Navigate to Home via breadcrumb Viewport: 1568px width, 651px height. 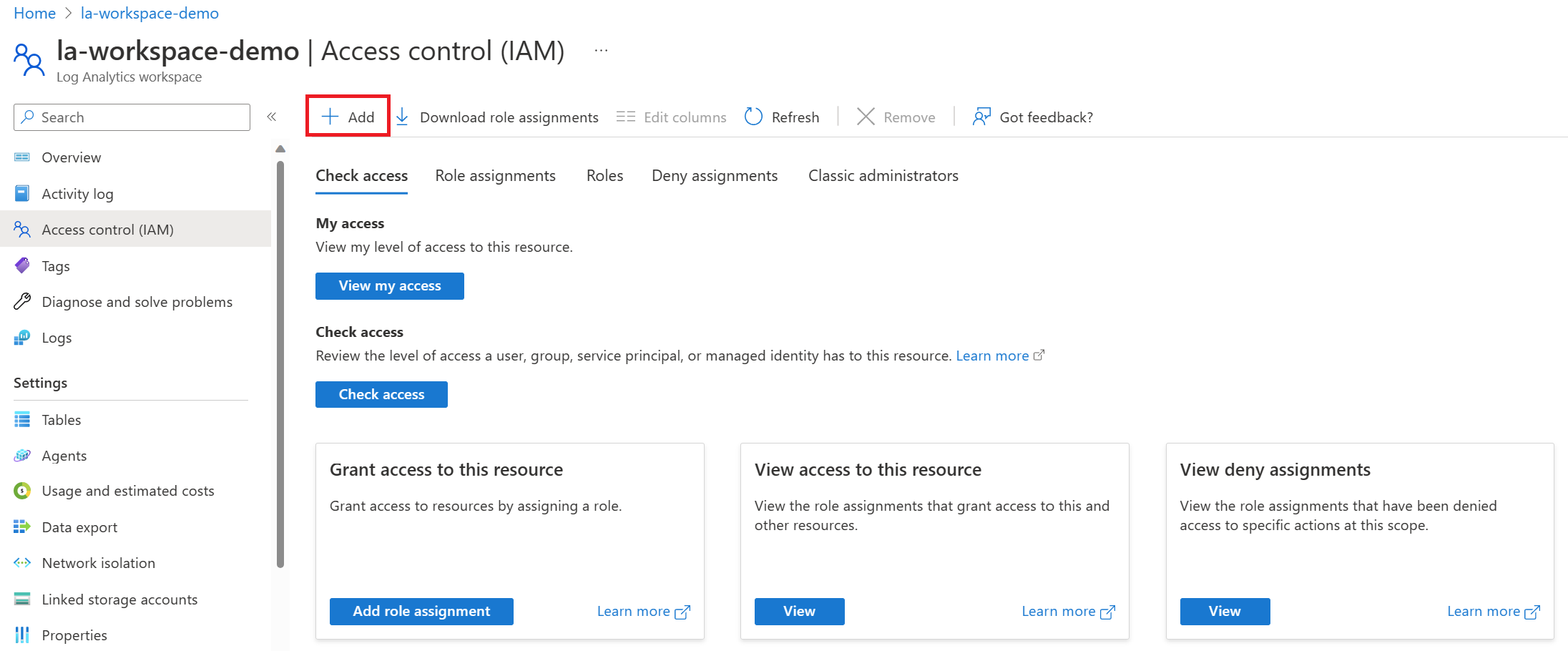[34, 13]
